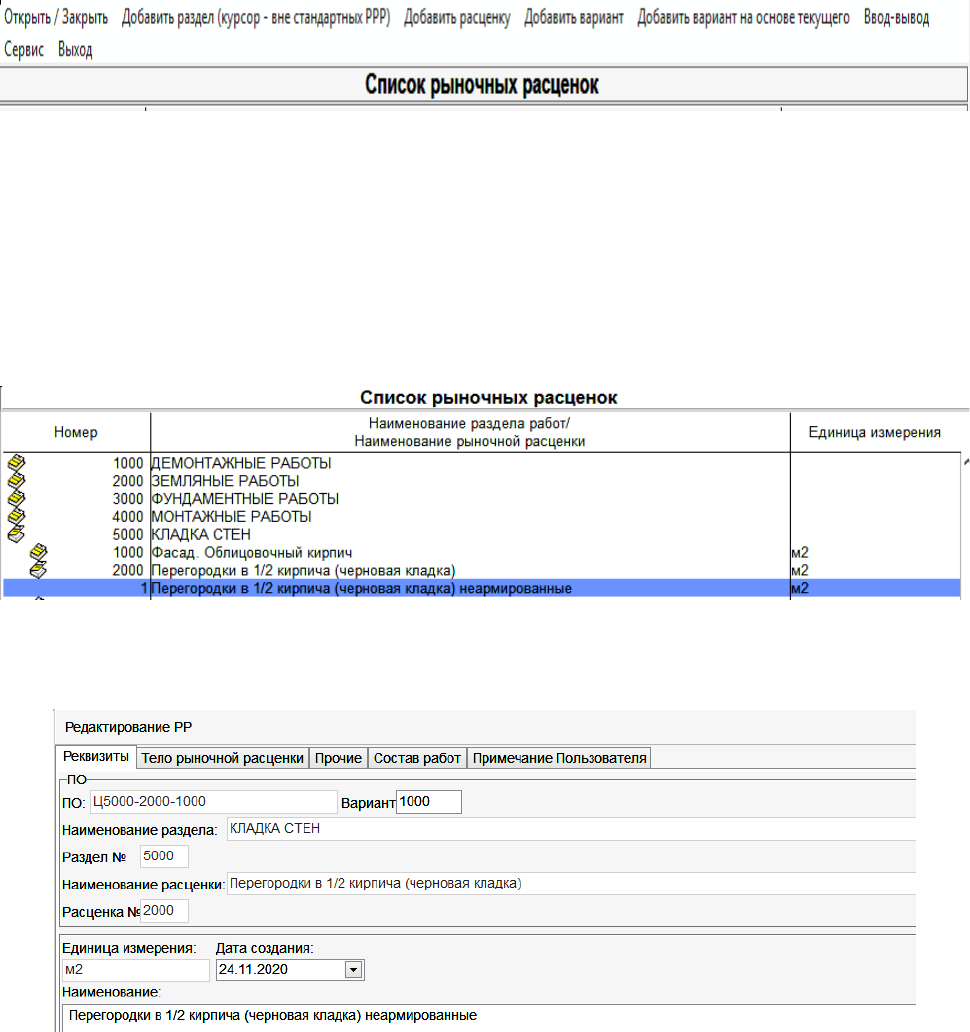Click 'Наименование раздела' field КЛАДКА СТЕН

click(x=571, y=829)
